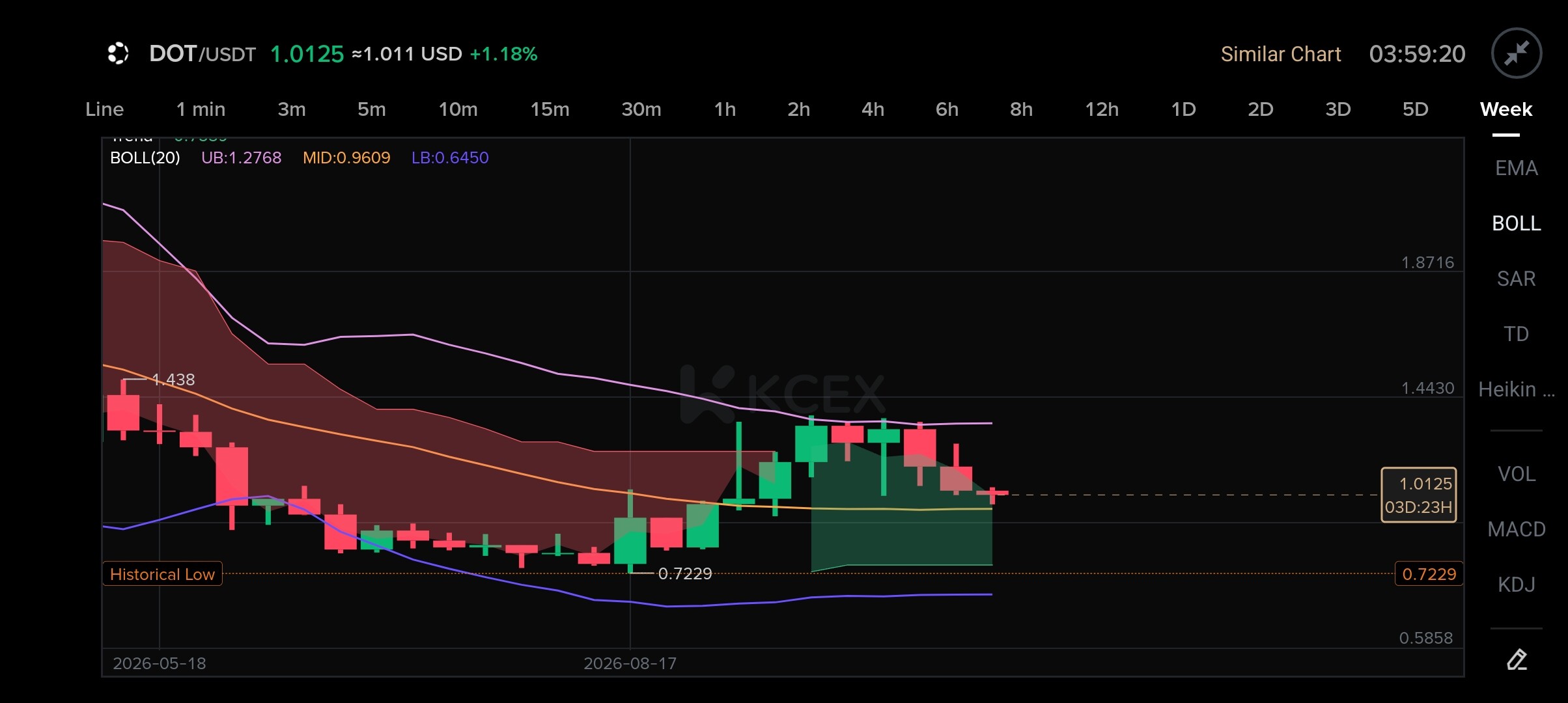This screenshot has height=703, width=1568.
Task: Show the MACD sub-chart
Action: (1516, 529)
